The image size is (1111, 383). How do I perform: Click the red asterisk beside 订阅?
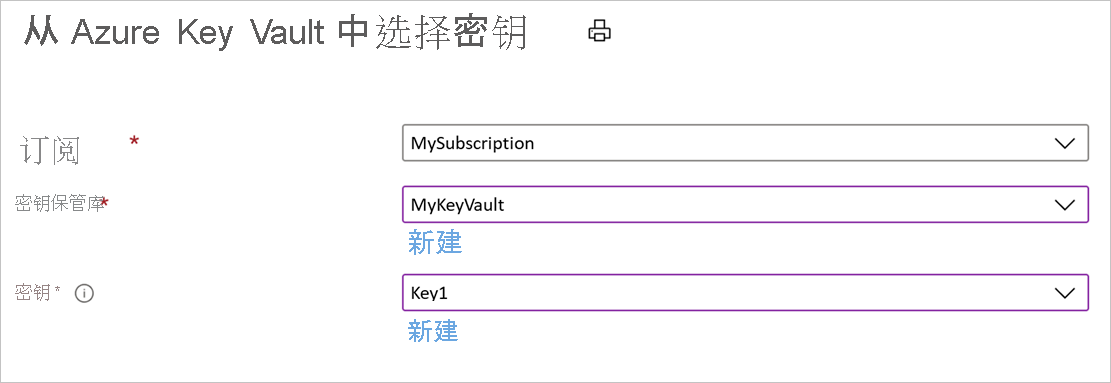coord(134,142)
